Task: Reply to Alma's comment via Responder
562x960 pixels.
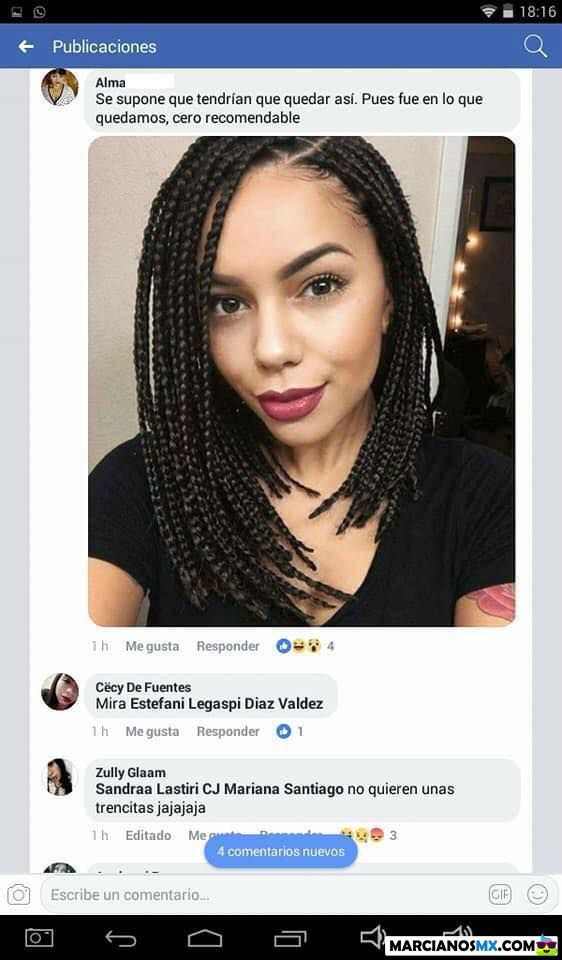Action: pos(228,646)
